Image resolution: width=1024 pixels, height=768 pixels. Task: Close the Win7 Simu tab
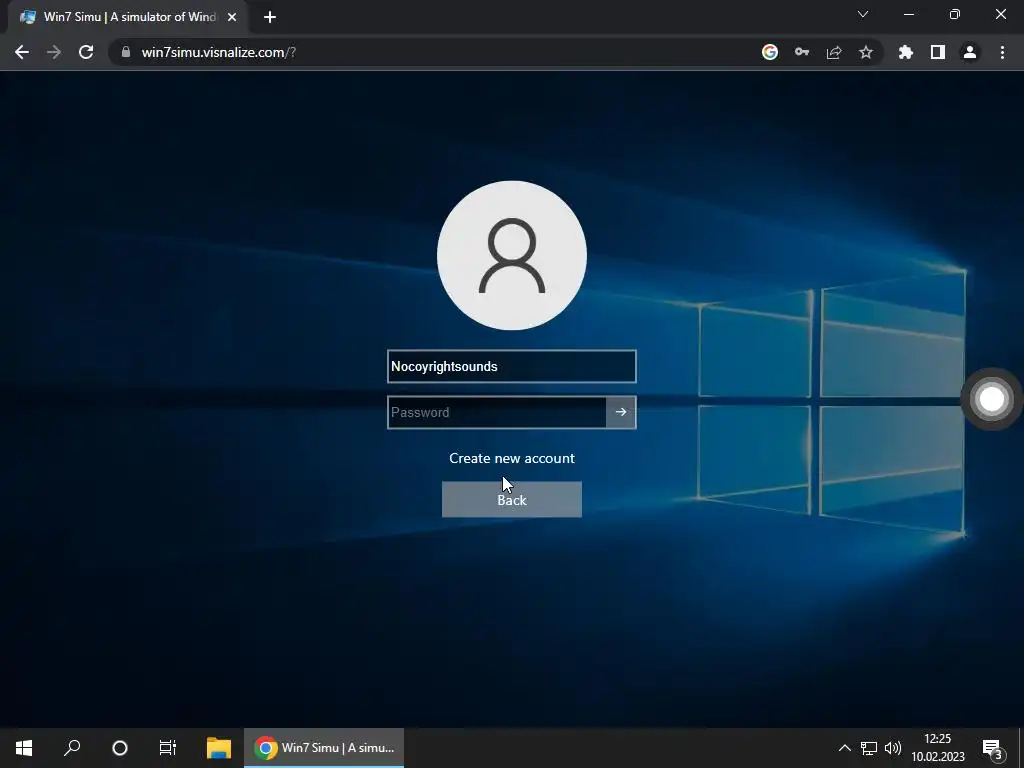point(232,17)
